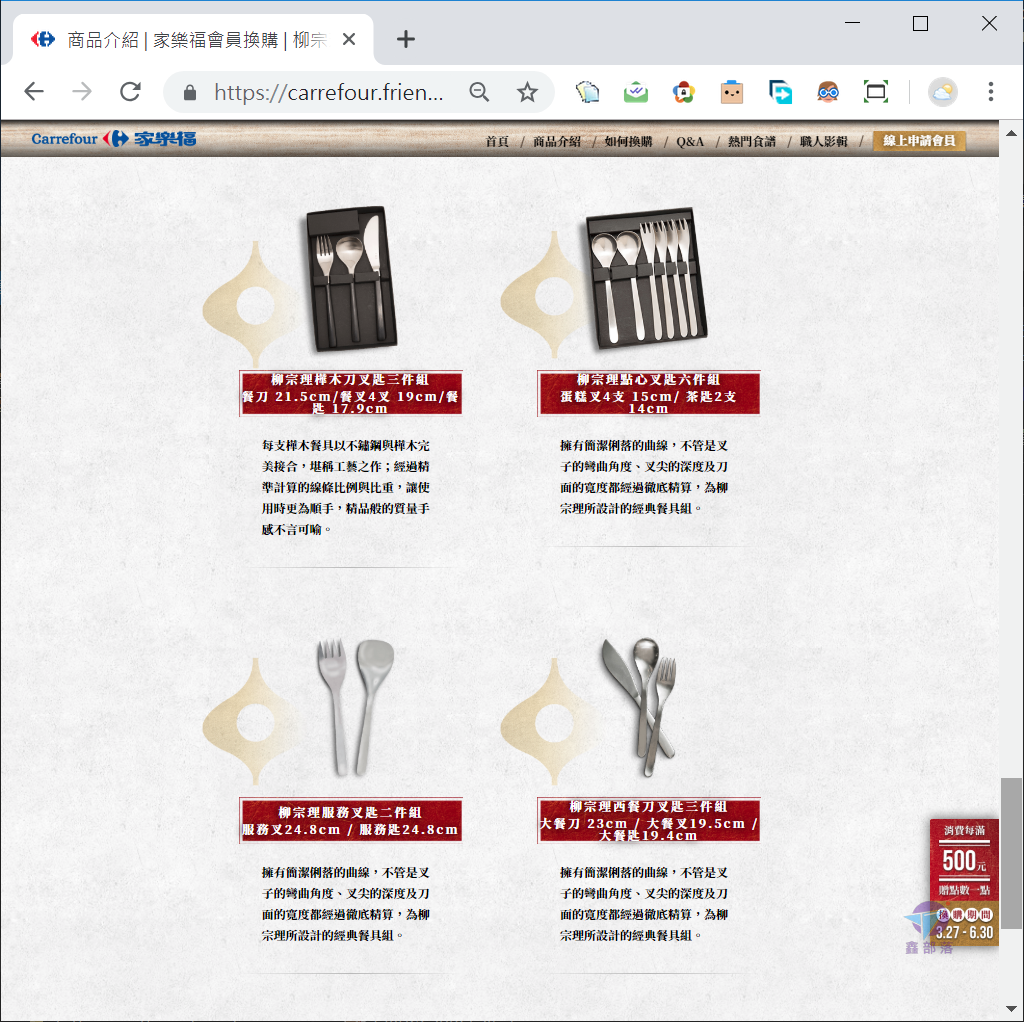The image size is (1024, 1022).
Task: Open the glasses-face avatar extension
Action: point(828,92)
